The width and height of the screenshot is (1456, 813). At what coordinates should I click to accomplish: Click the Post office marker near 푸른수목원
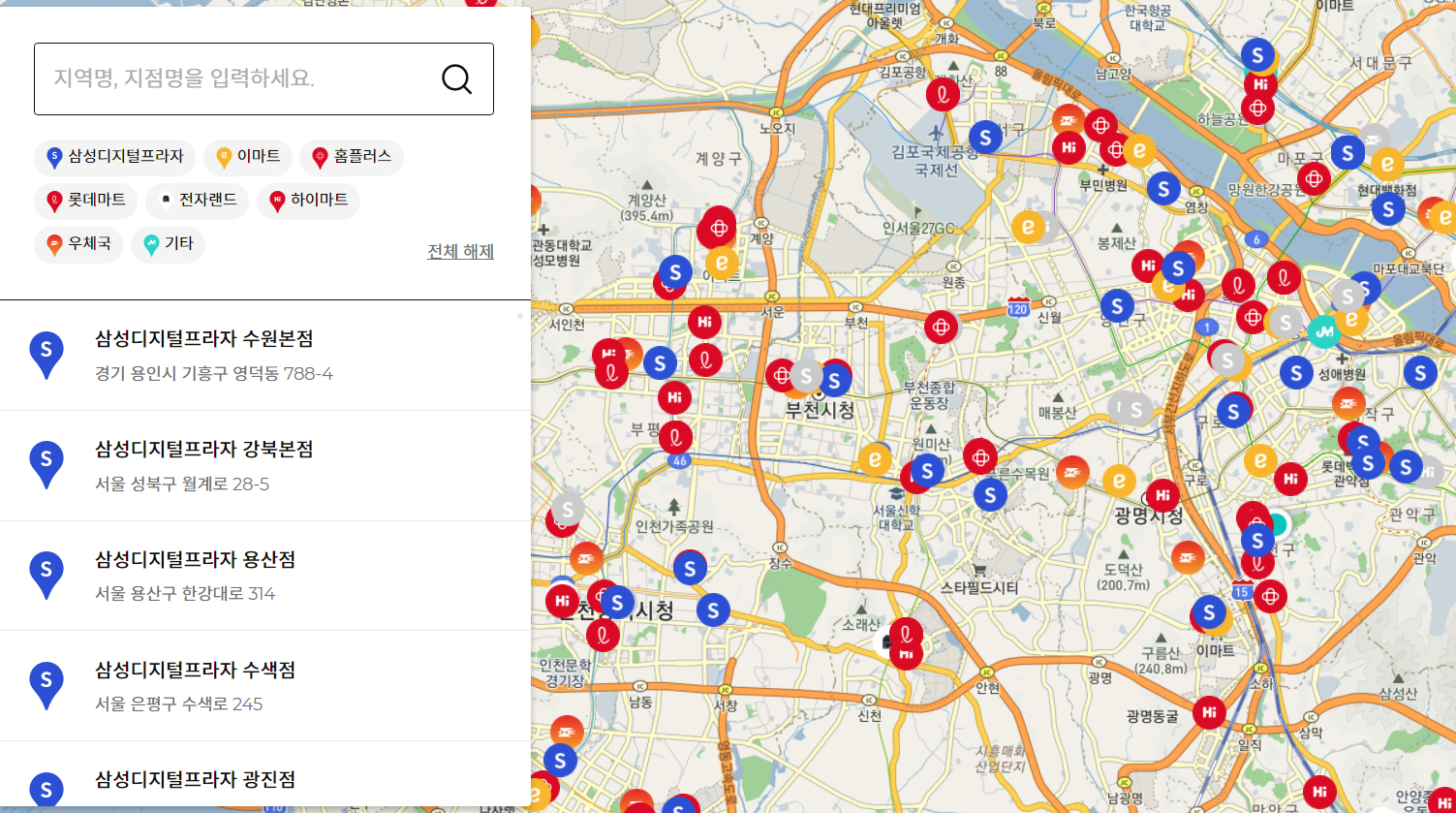coord(1071,473)
